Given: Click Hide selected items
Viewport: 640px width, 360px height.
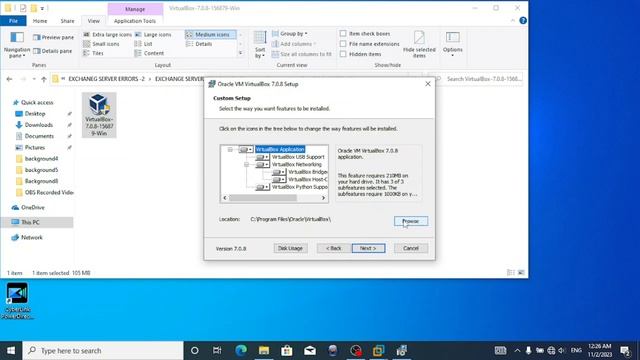Looking at the screenshot, I should (419, 44).
